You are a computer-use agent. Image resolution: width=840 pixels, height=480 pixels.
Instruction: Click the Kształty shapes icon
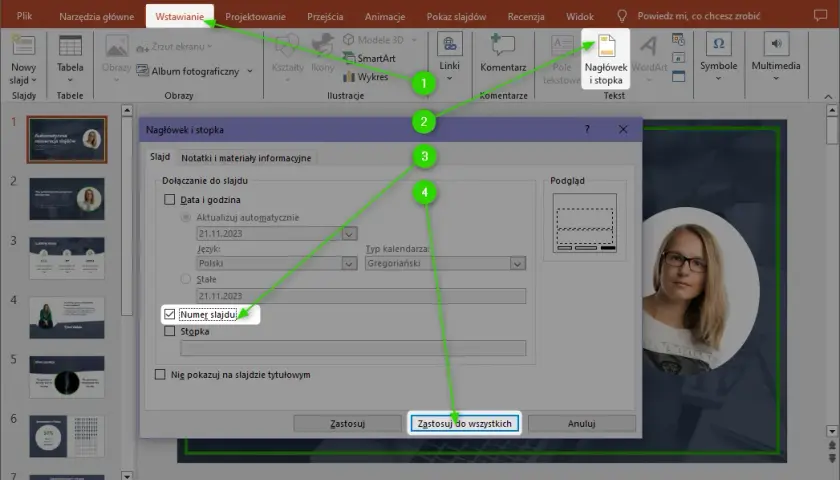pyautogui.click(x=287, y=46)
